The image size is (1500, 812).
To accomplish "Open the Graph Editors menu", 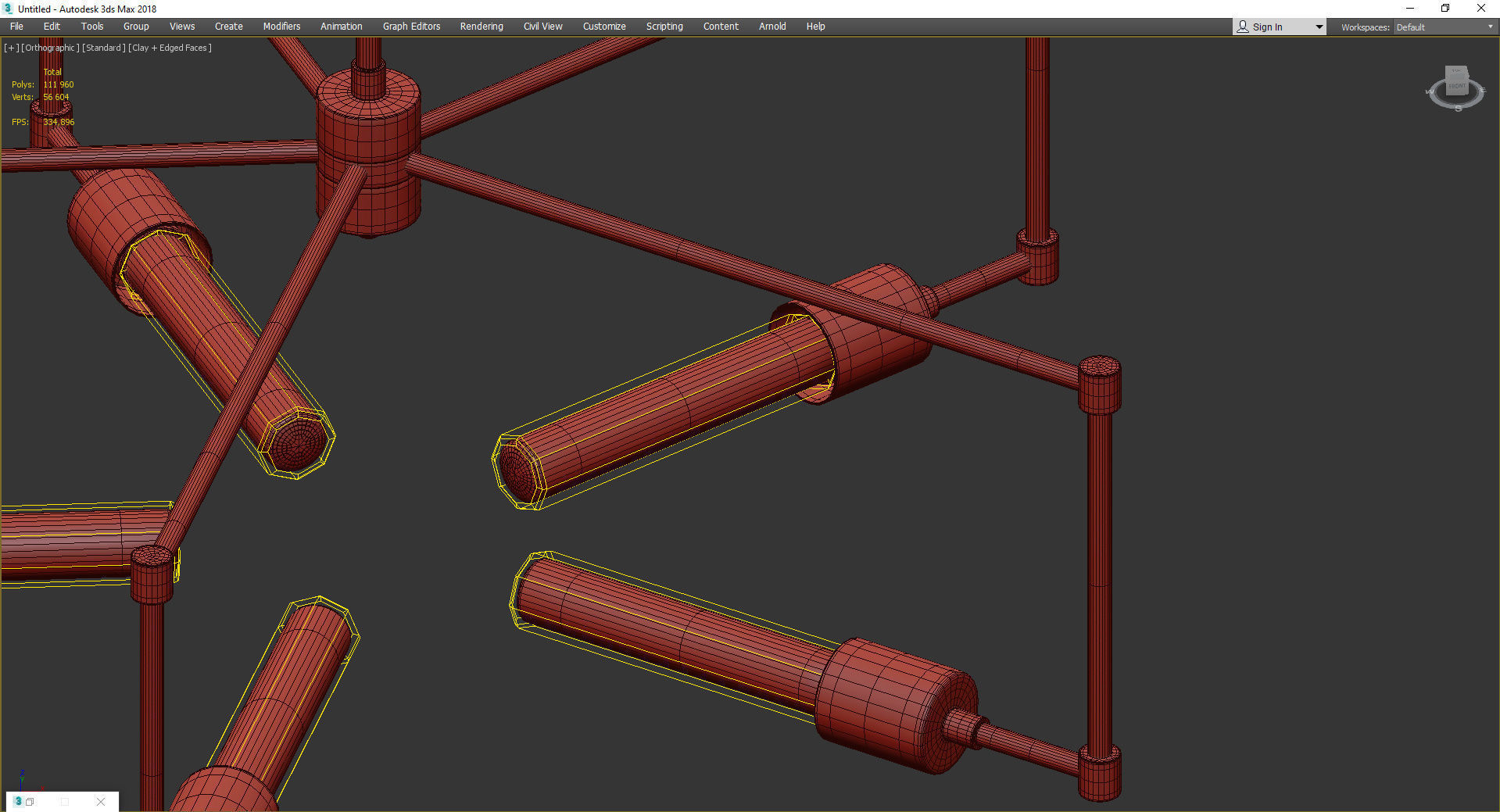I will point(411,27).
